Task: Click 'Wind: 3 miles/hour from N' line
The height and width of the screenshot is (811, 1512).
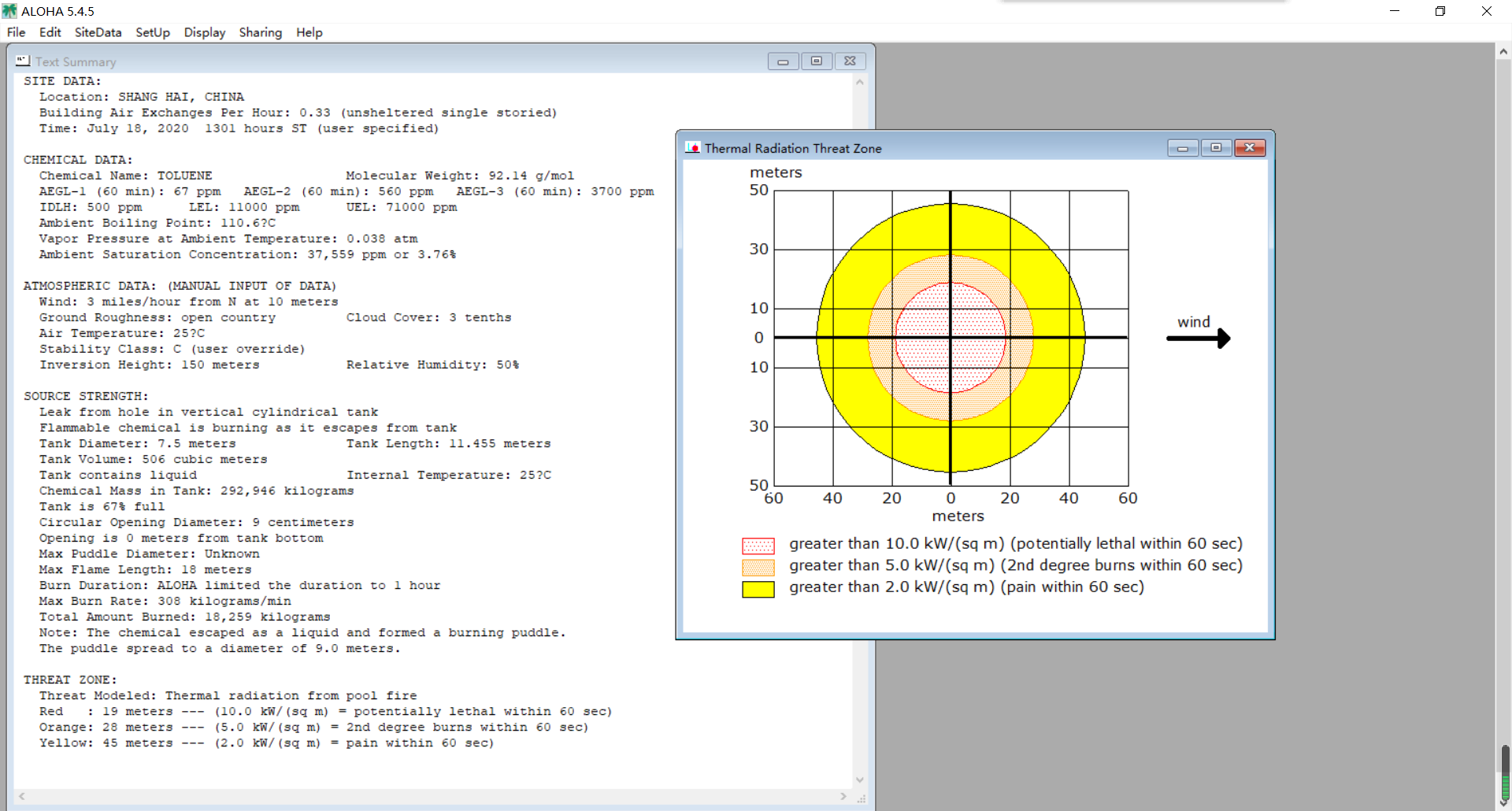Action: click(189, 302)
